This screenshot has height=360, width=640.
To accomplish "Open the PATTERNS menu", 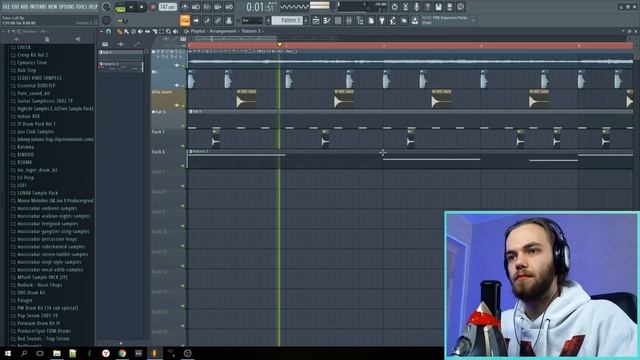I will pyautogui.click(x=38, y=7).
